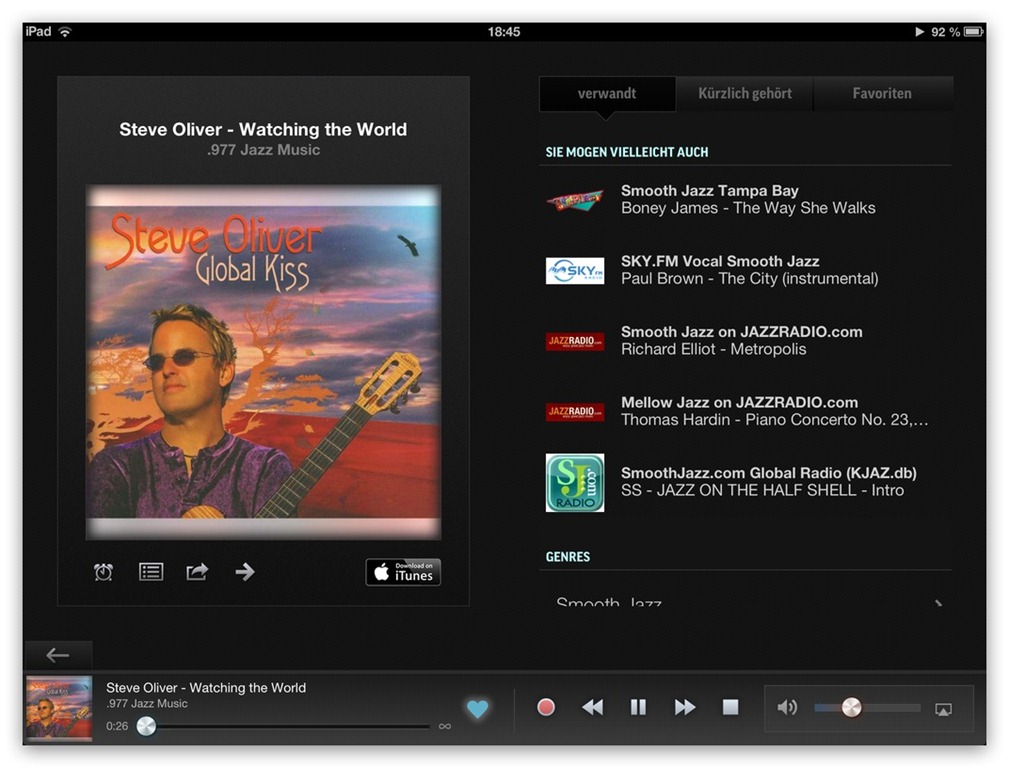Open AirPlay output selection
The image size is (1009, 768).
943,709
